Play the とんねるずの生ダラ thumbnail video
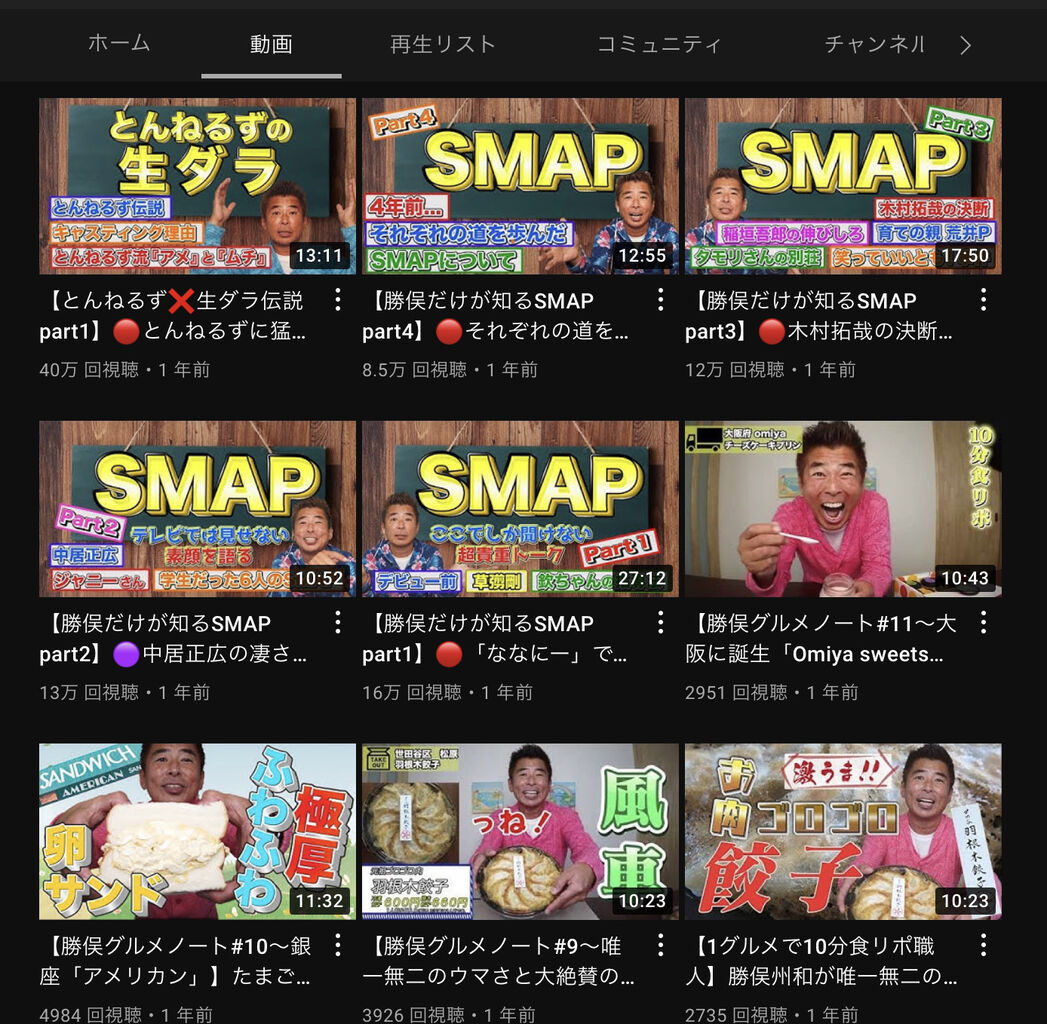The width and height of the screenshot is (1047, 1024). click(x=198, y=186)
